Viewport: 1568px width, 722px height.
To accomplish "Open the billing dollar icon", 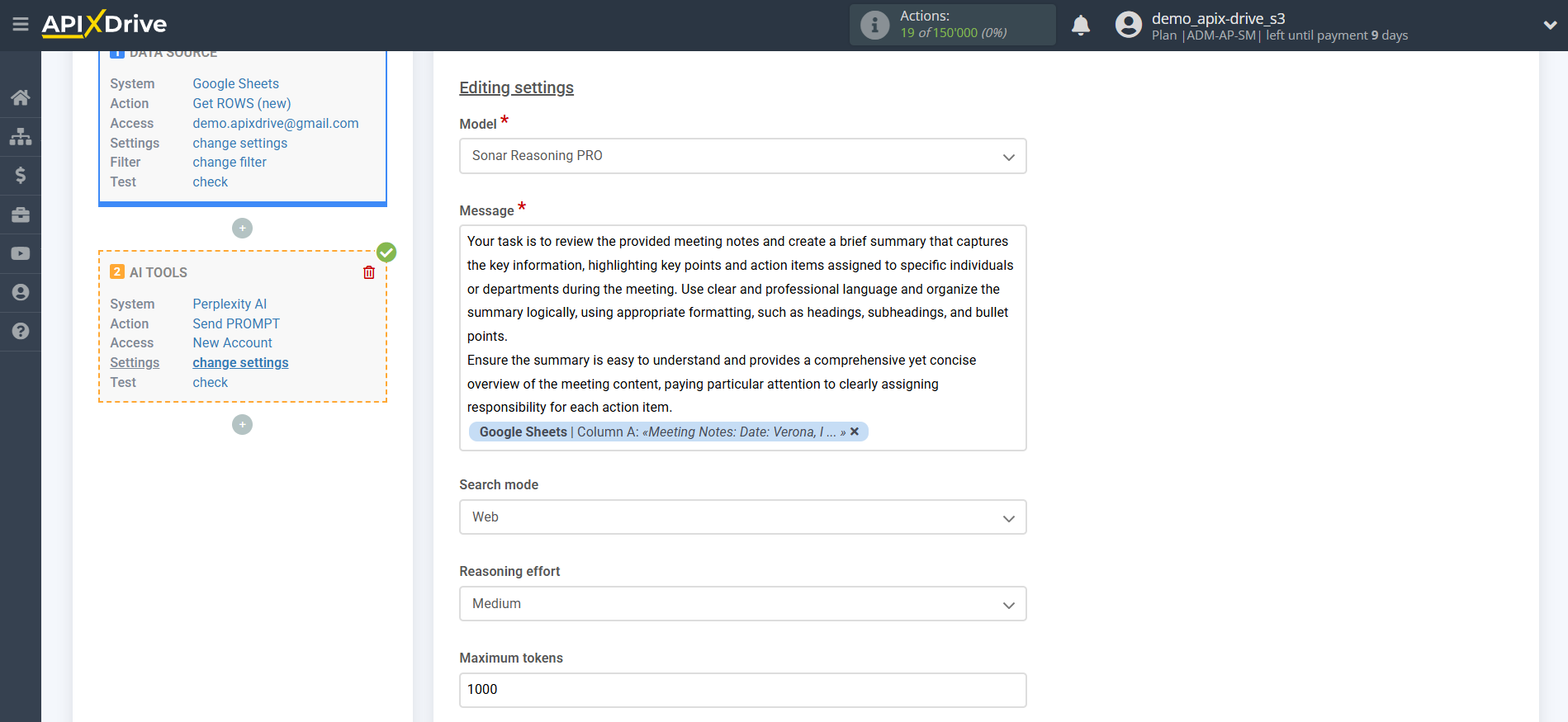I will coord(21,175).
